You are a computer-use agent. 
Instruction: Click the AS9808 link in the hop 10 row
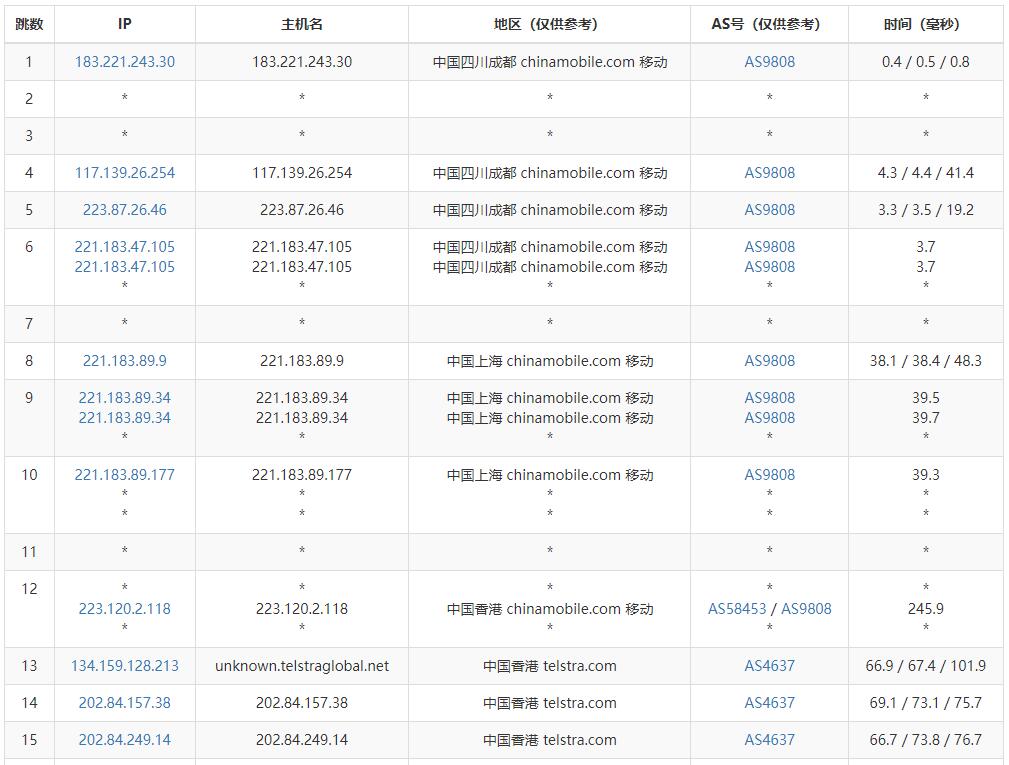[x=770, y=475]
